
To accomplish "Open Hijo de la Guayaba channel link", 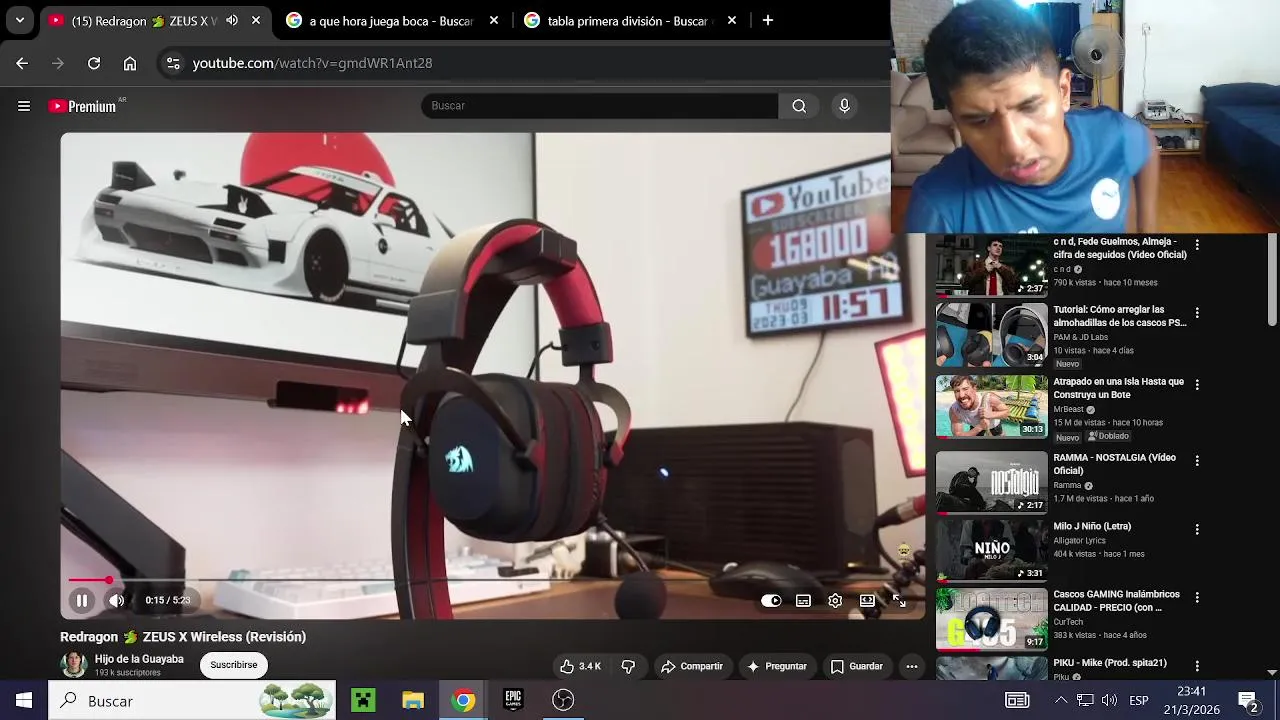I will 139,659.
